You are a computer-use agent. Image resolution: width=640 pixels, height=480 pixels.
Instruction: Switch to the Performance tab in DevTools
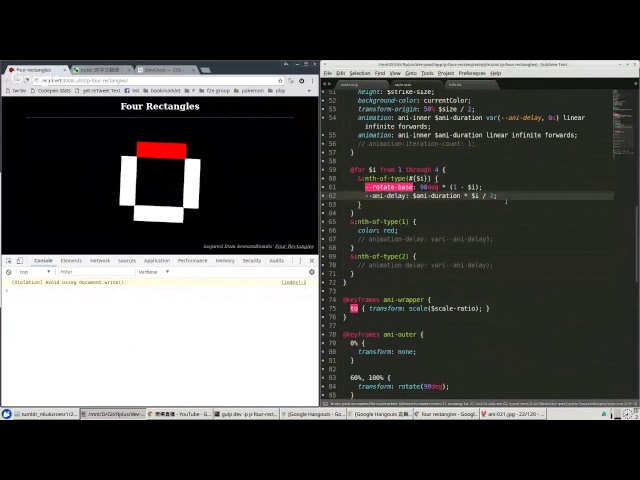pos(193,261)
